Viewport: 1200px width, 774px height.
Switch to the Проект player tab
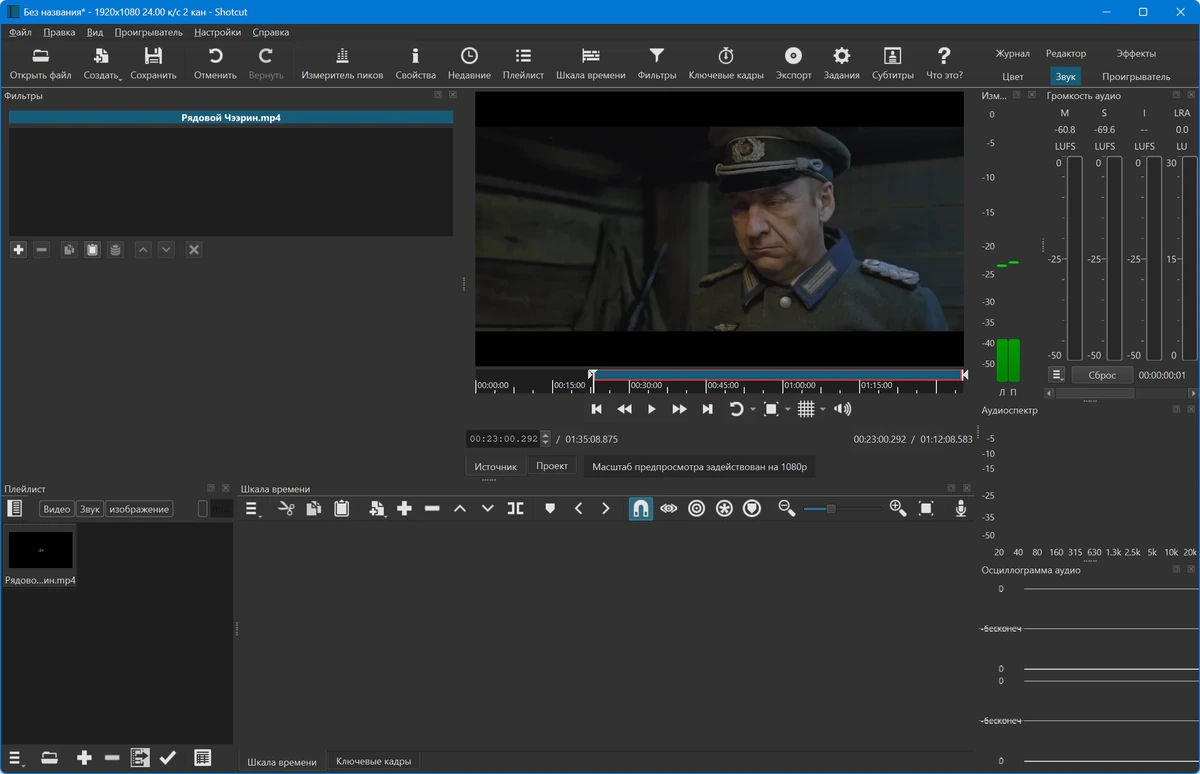click(x=552, y=466)
